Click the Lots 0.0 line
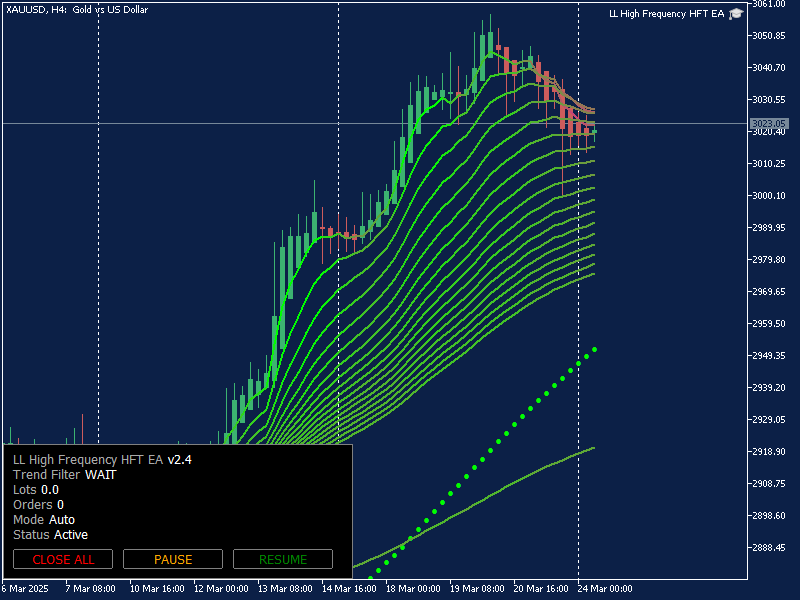Viewport: 800px width, 600px height. [x=36, y=490]
